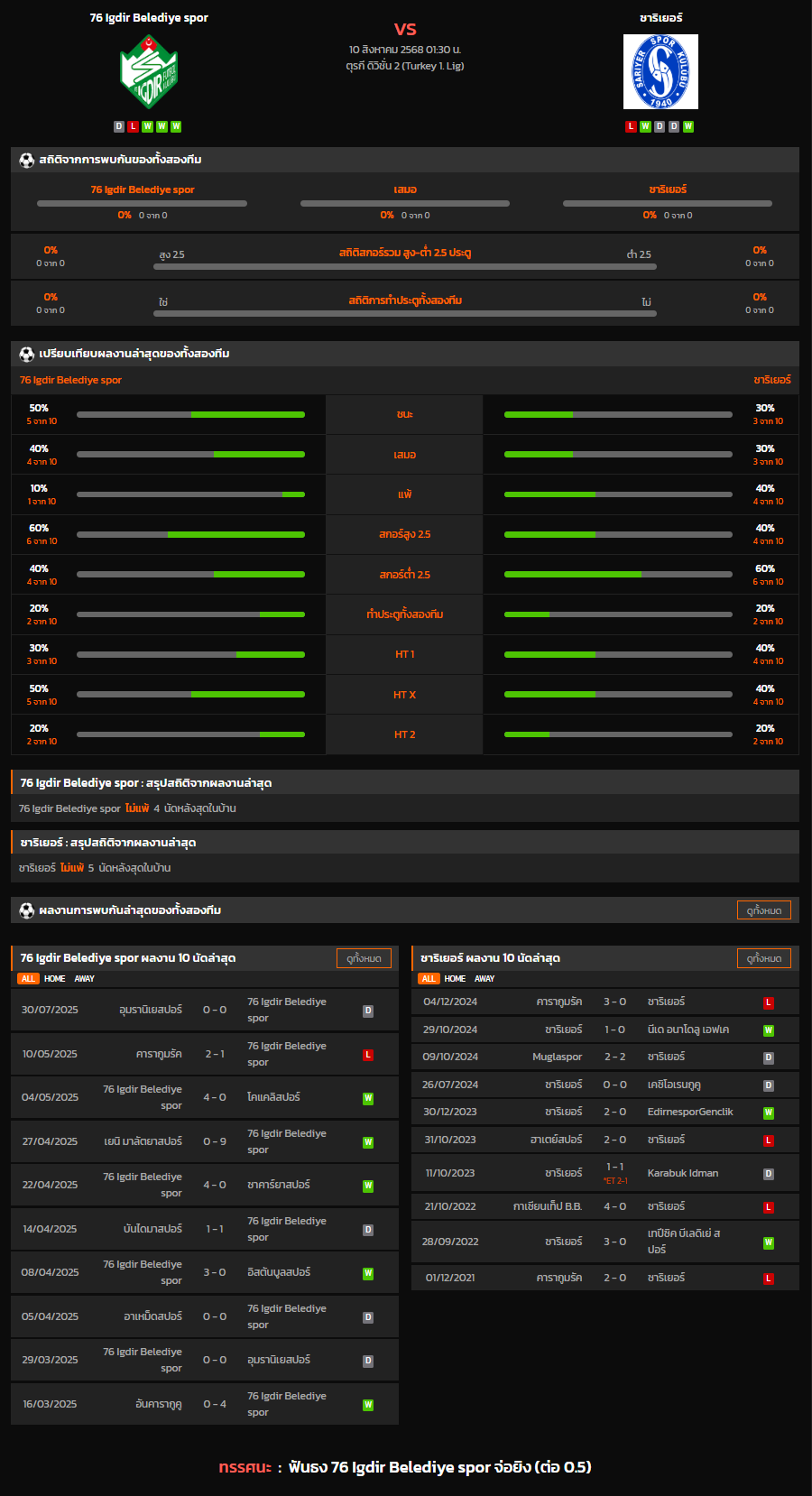Click the W badge for the 04/05/2025 match
Viewport: 812px width, 1496px height.
(368, 1098)
